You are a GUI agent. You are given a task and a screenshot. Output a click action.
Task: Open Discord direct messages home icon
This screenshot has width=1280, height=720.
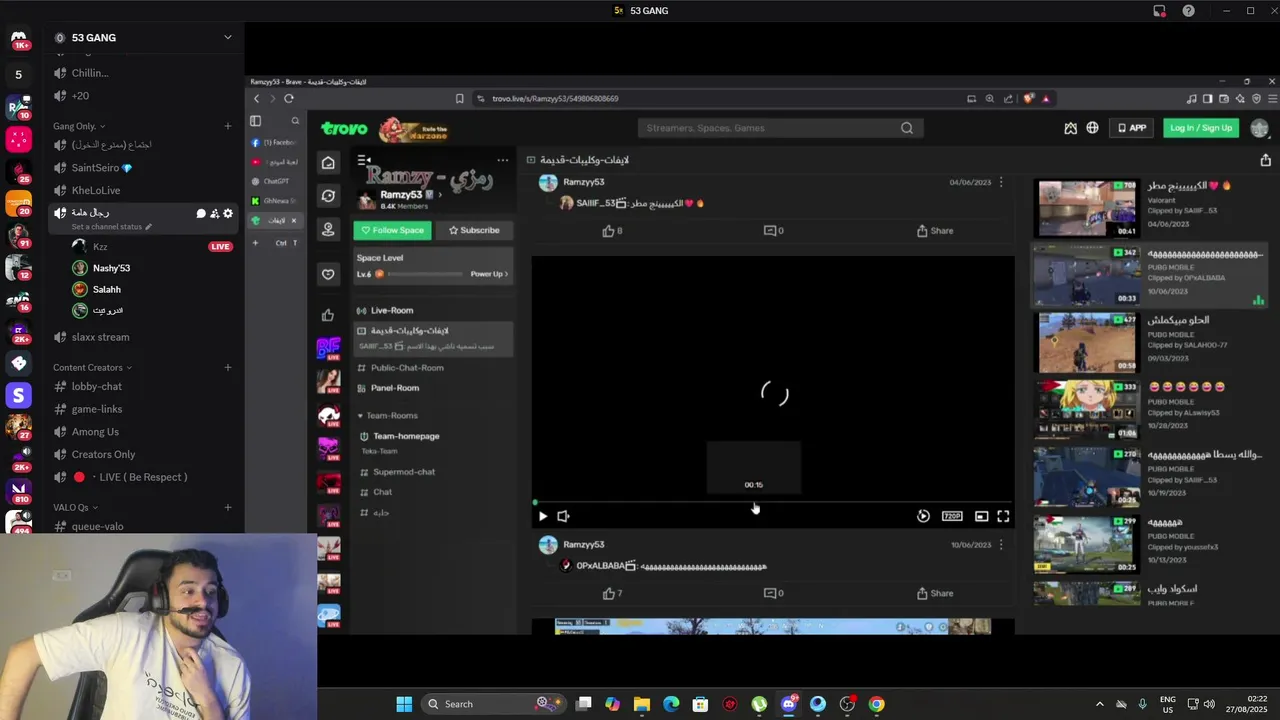tap(18, 39)
